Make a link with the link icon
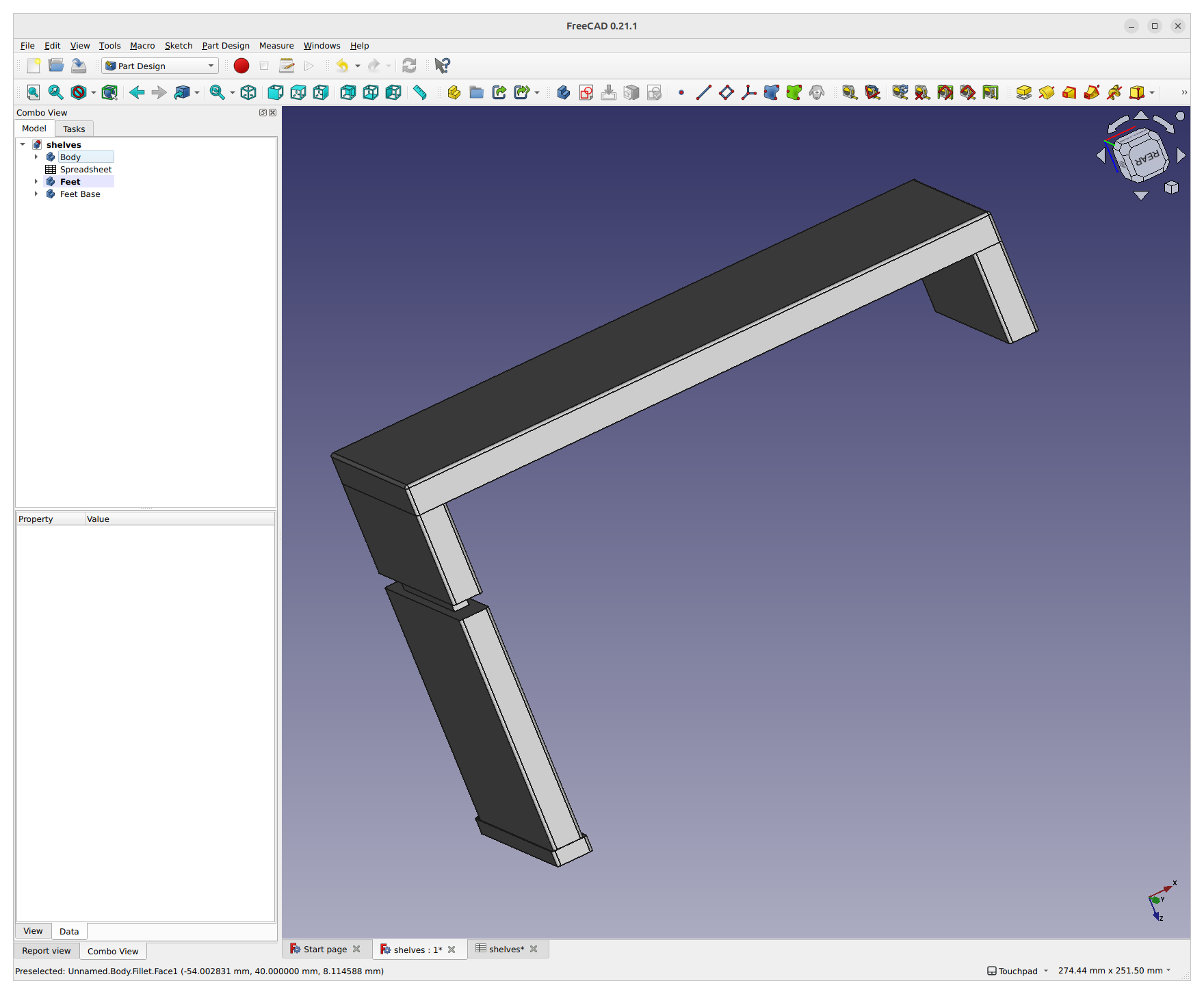 point(499,92)
